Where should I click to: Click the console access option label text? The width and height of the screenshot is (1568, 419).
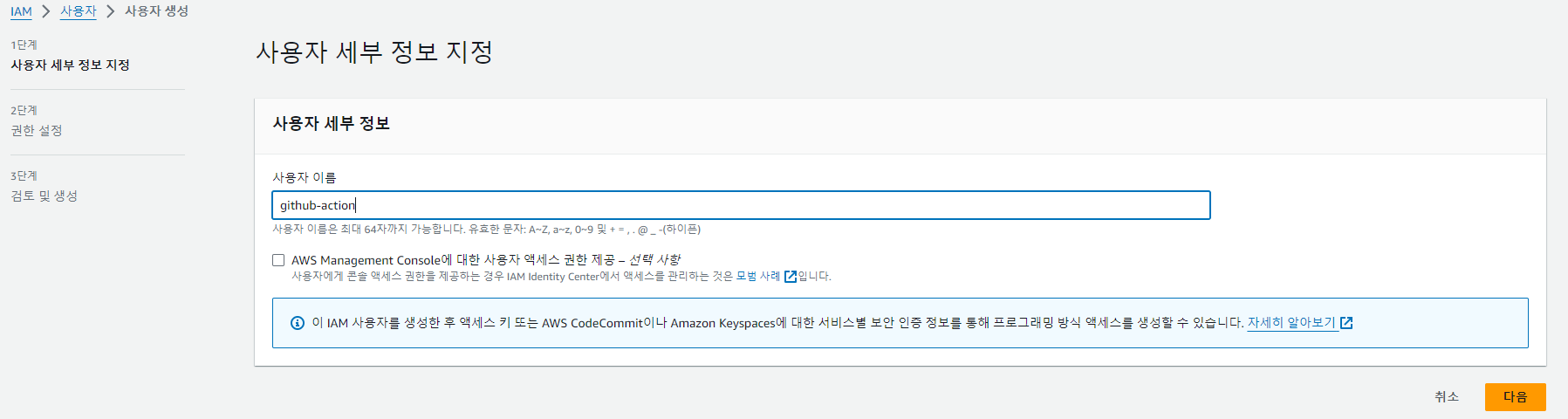pos(485,260)
